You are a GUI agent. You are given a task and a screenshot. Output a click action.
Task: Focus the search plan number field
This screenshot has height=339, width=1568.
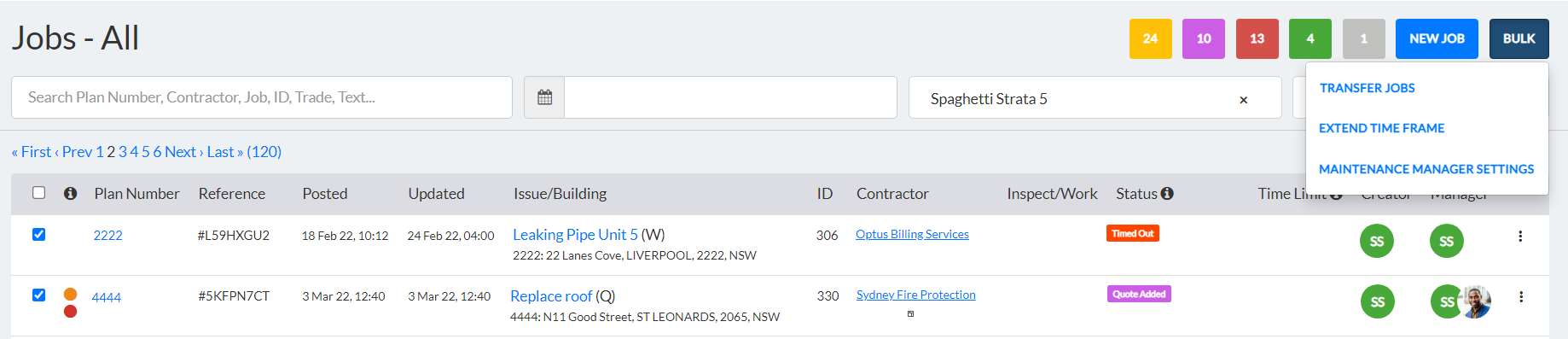point(262,97)
